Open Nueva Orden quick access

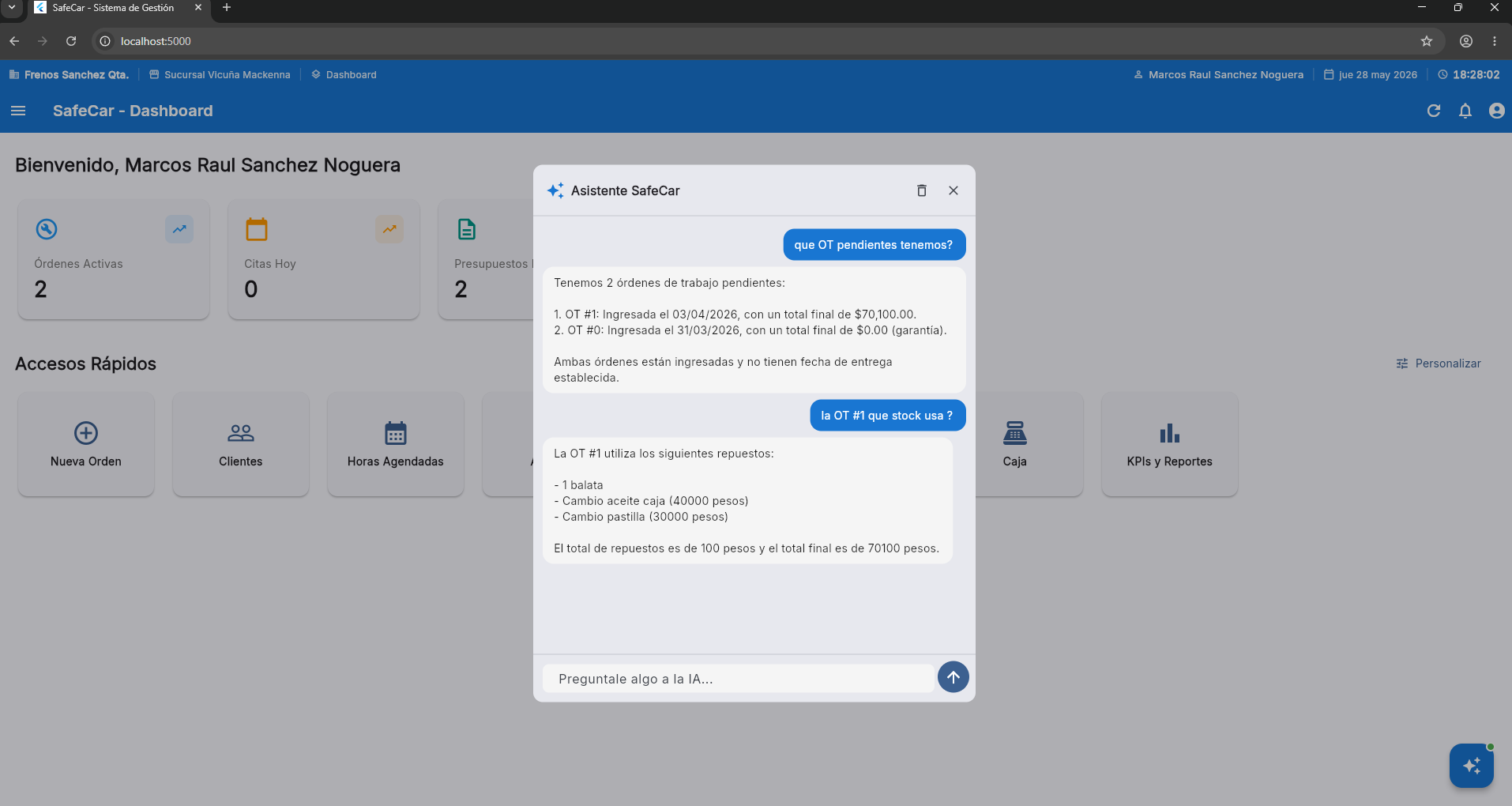86,445
